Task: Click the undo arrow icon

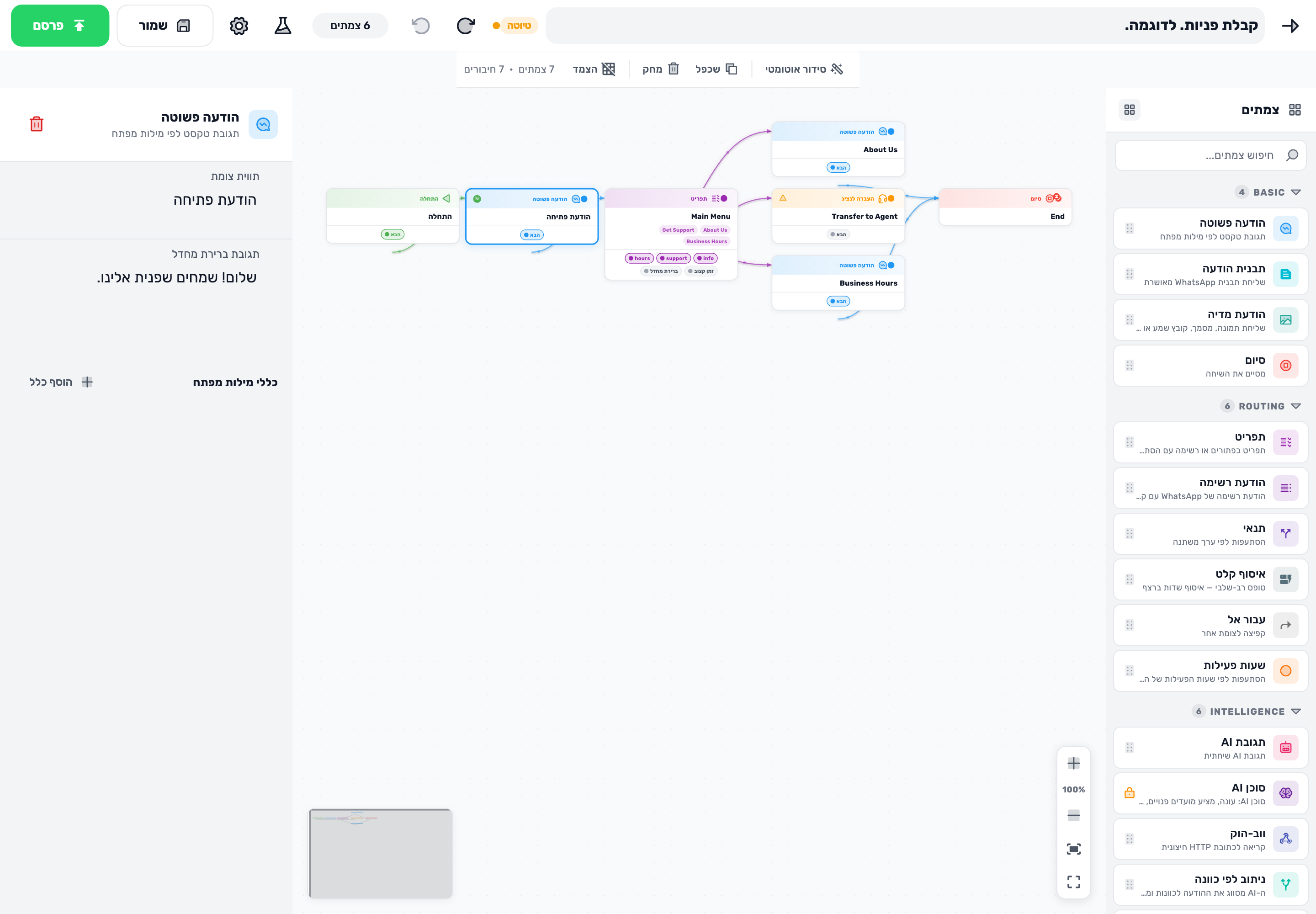Action: pyautogui.click(x=421, y=26)
